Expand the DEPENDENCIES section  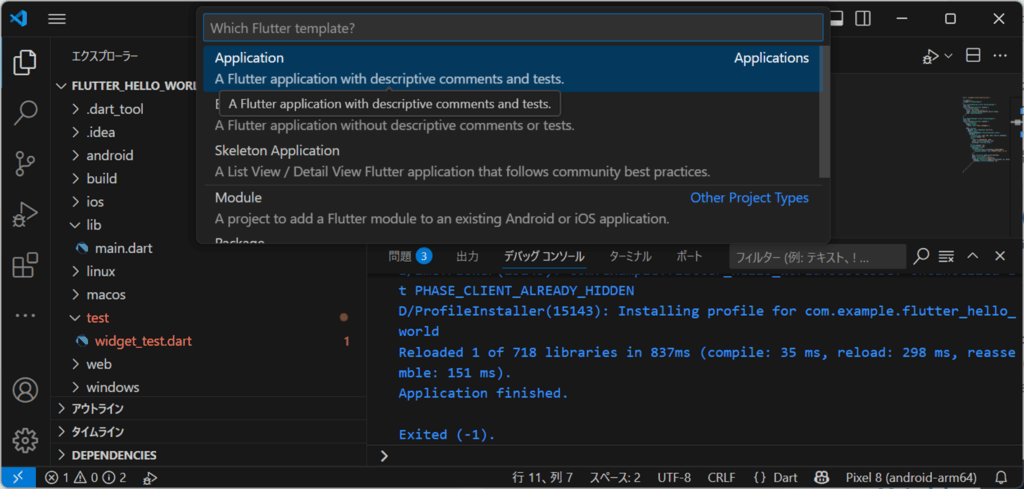tap(208, 455)
